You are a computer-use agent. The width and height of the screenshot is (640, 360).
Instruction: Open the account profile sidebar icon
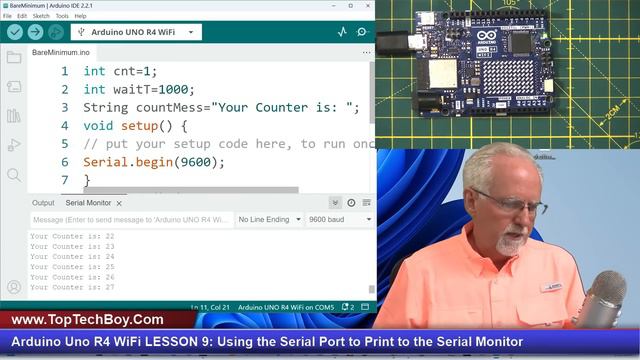point(14,287)
